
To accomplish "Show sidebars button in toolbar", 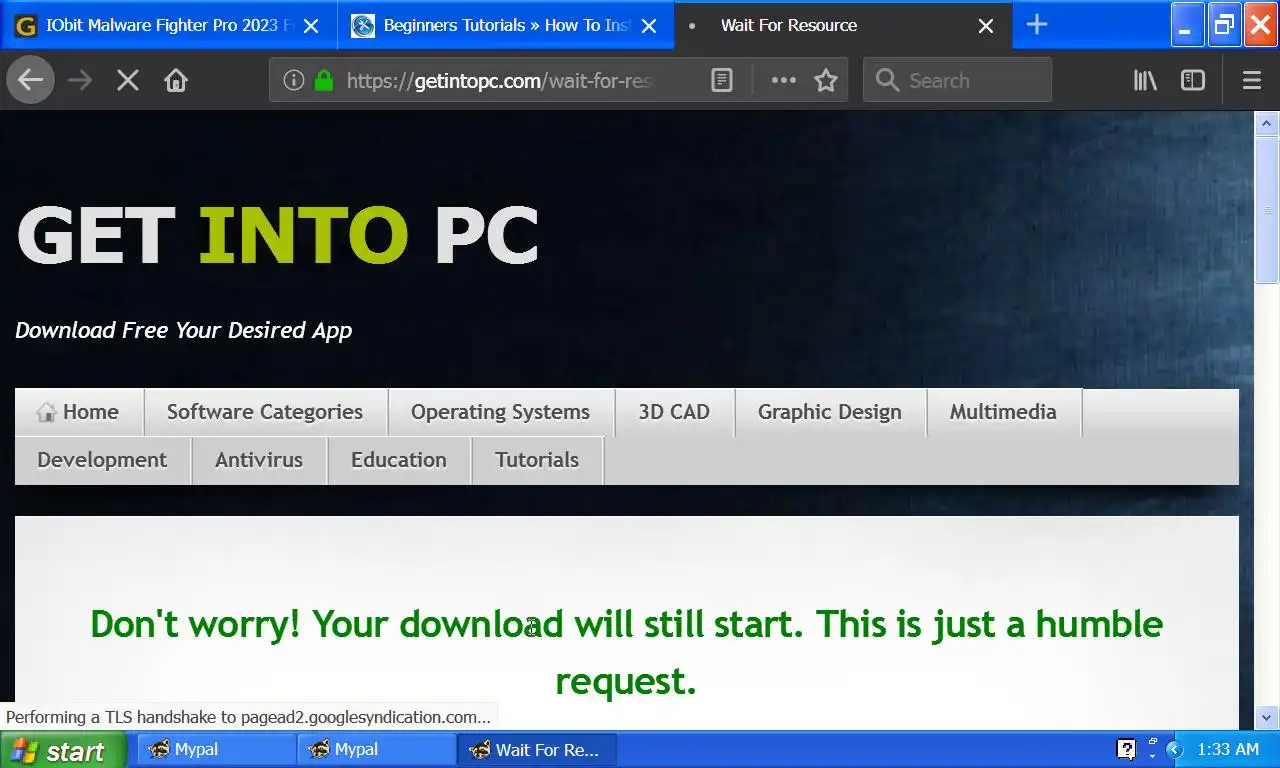I will tap(1193, 80).
